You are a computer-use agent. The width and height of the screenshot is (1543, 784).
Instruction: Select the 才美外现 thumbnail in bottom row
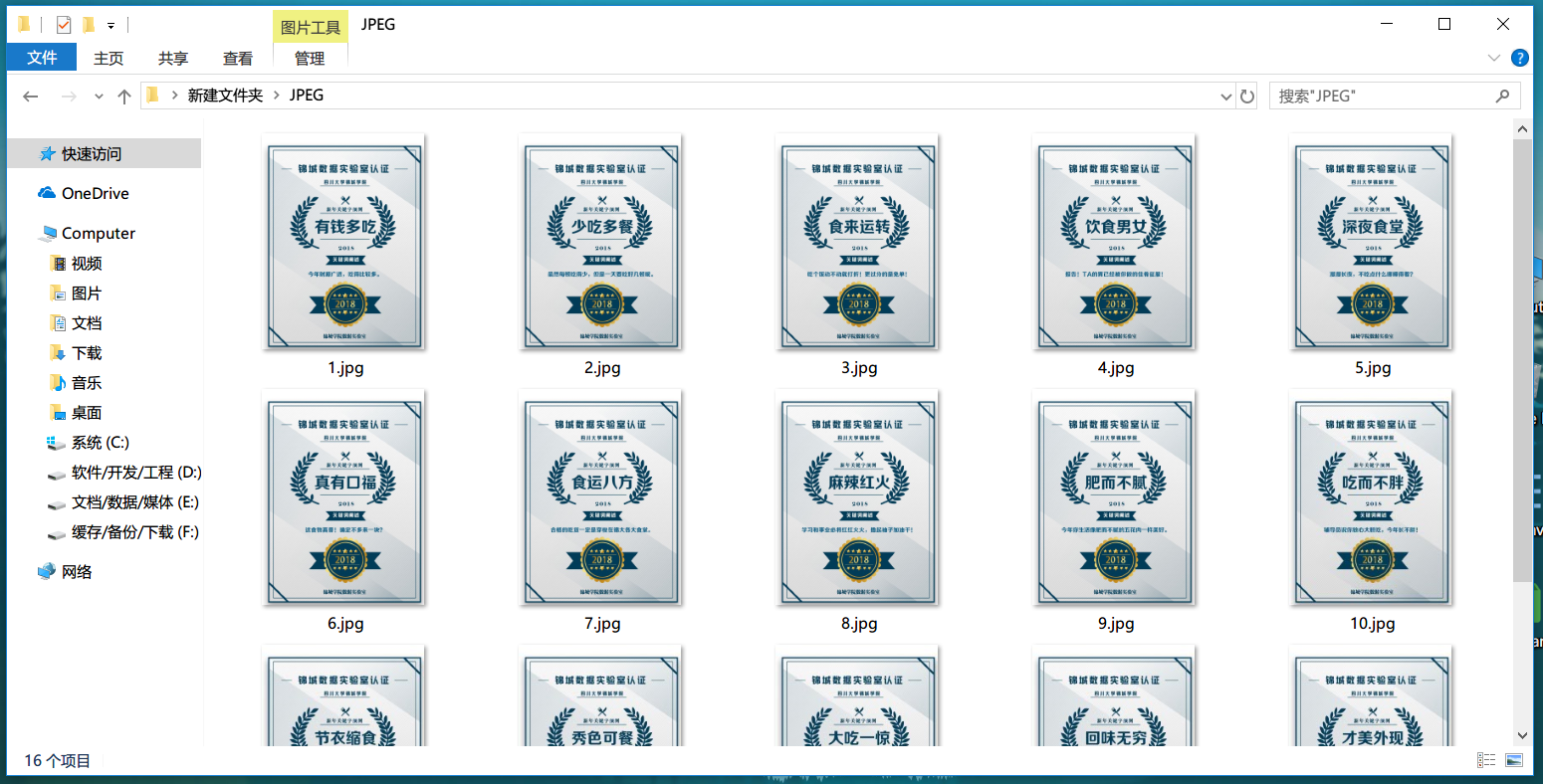pyautogui.click(x=1372, y=696)
